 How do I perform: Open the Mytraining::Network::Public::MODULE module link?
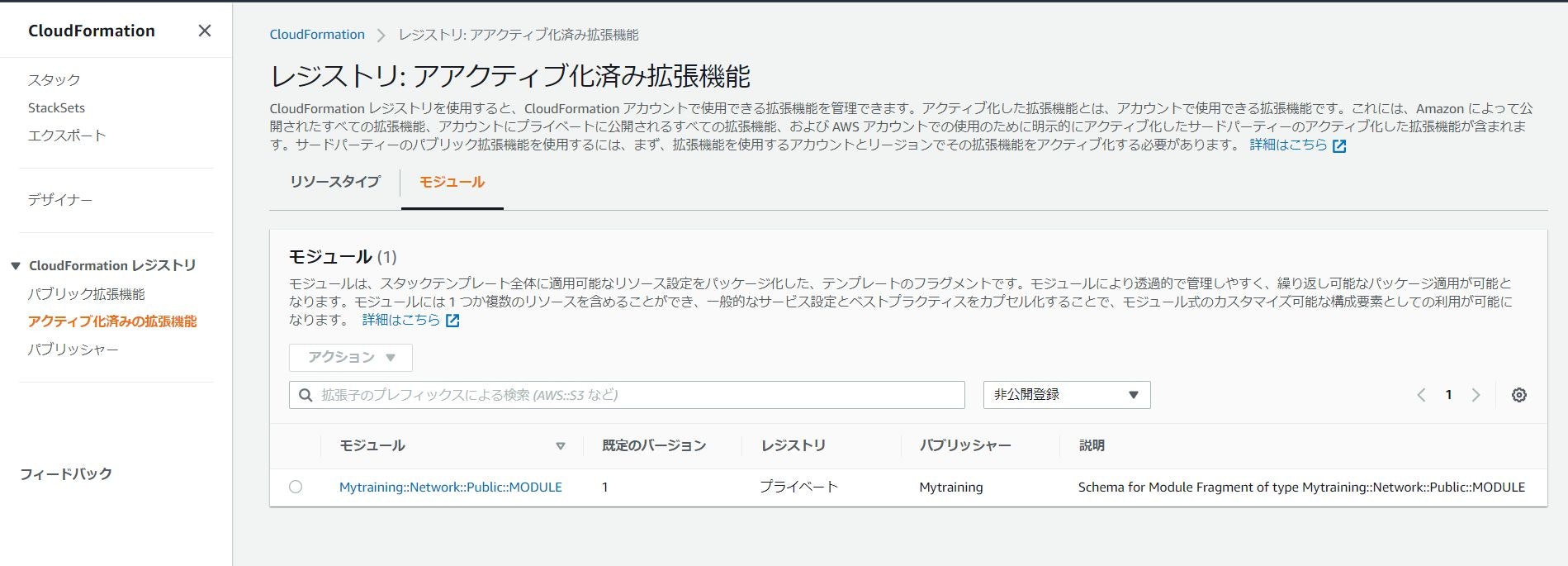point(451,488)
